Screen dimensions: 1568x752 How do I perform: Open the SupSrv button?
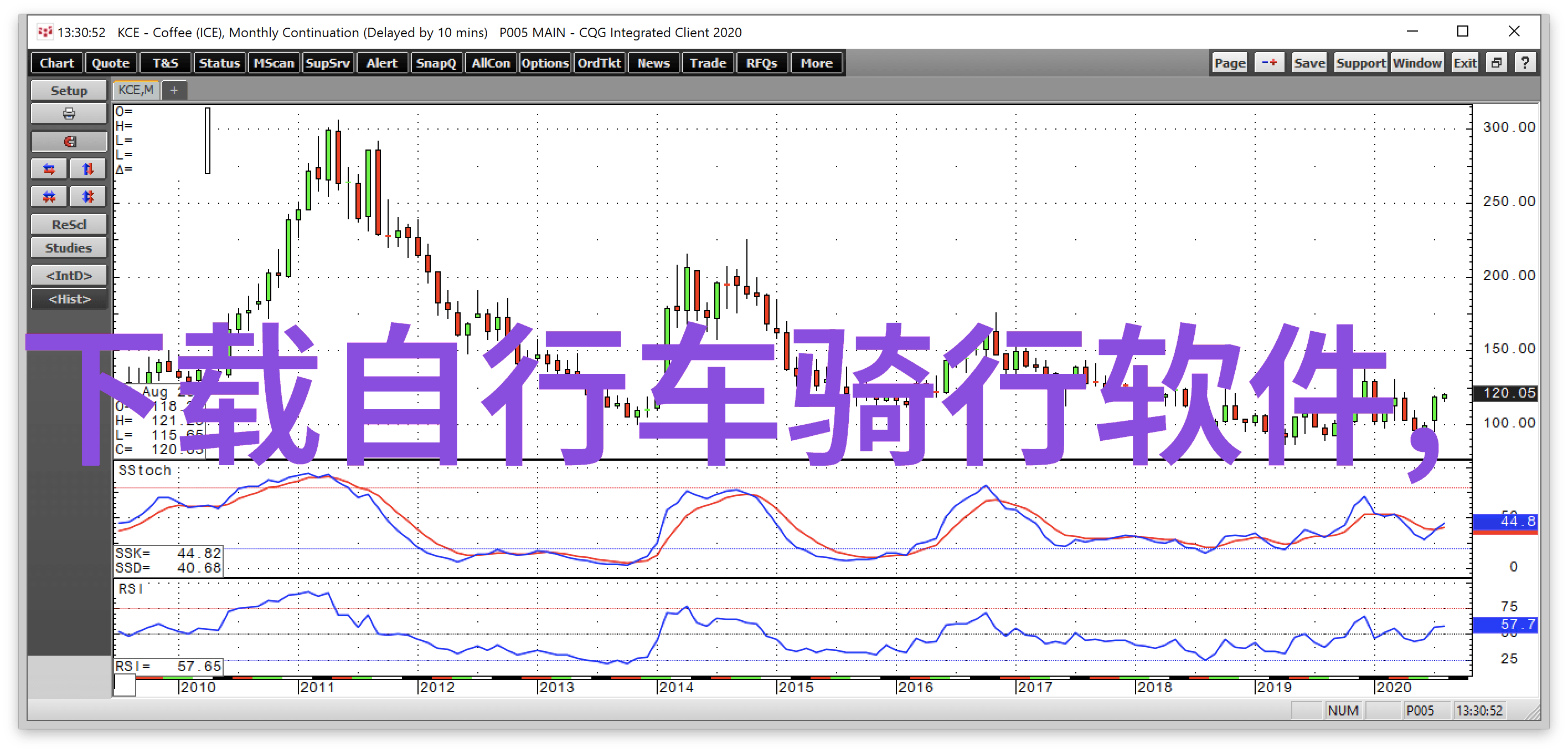pyautogui.click(x=327, y=63)
